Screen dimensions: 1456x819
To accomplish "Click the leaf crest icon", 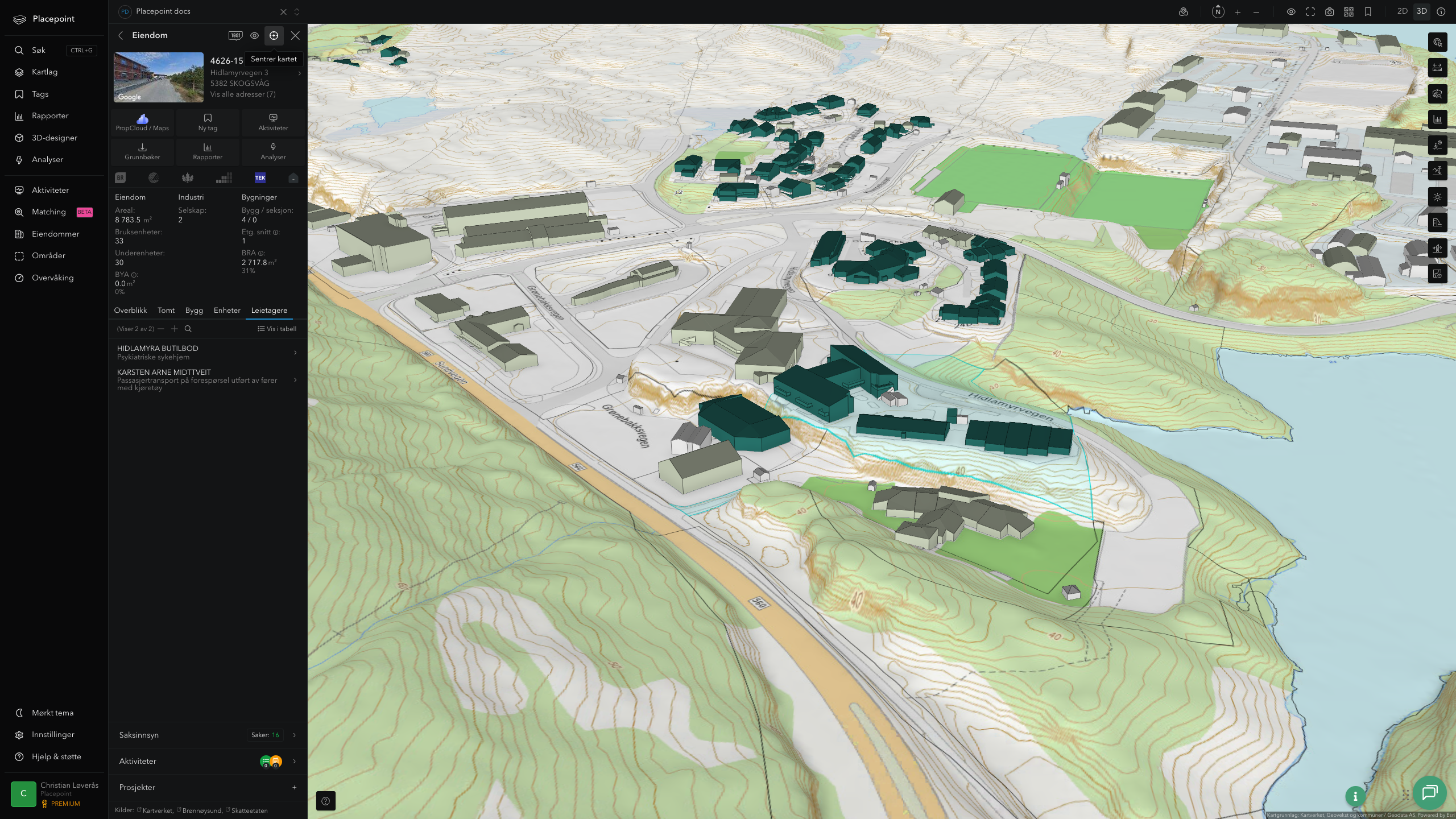I will (187, 178).
